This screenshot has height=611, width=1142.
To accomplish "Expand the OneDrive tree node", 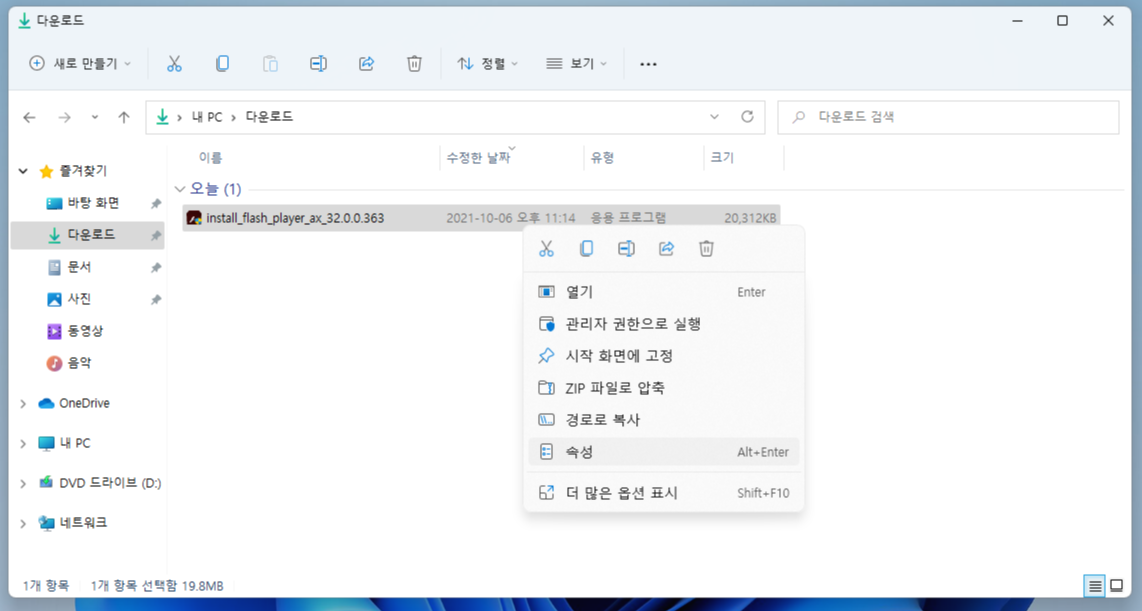I will coord(23,403).
